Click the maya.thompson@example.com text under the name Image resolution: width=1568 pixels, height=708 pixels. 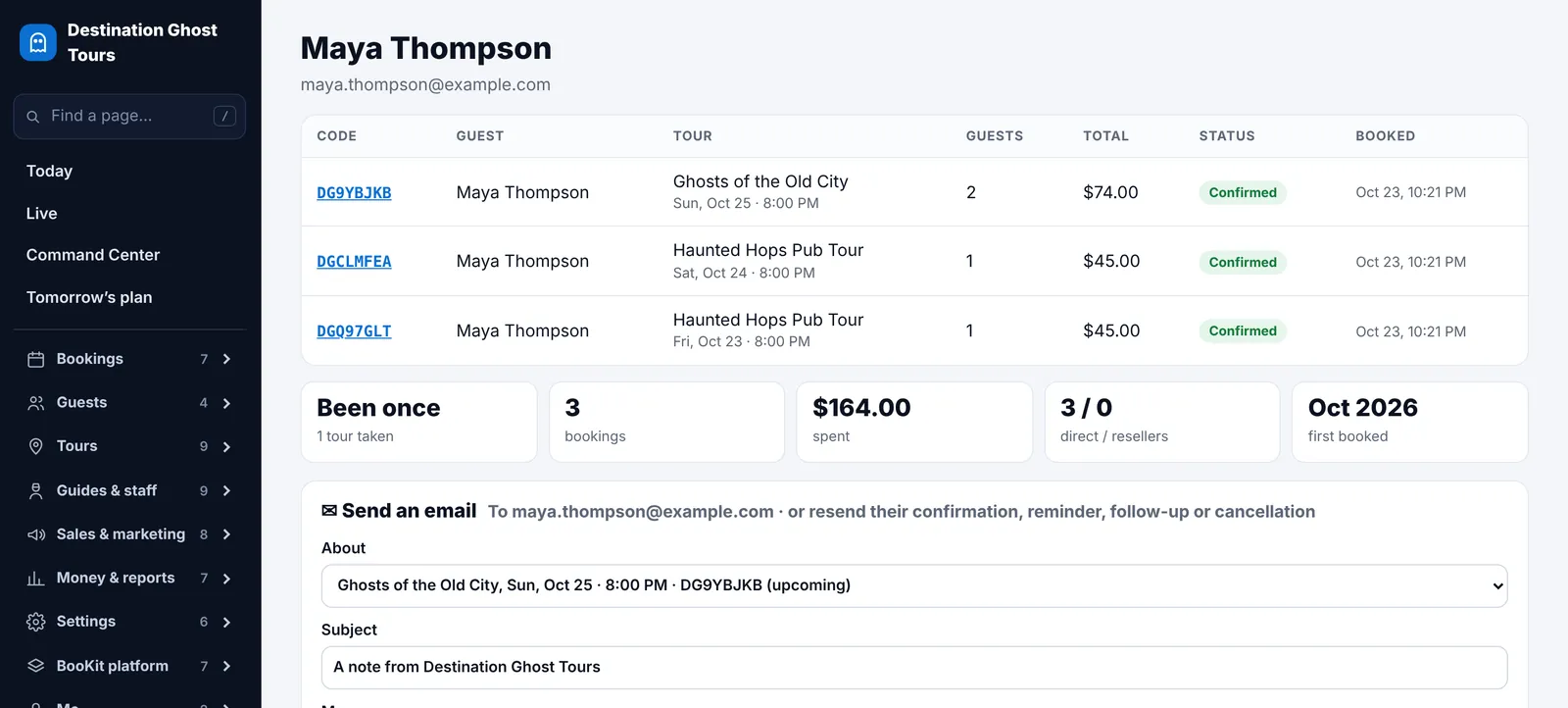[x=425, y=85]
